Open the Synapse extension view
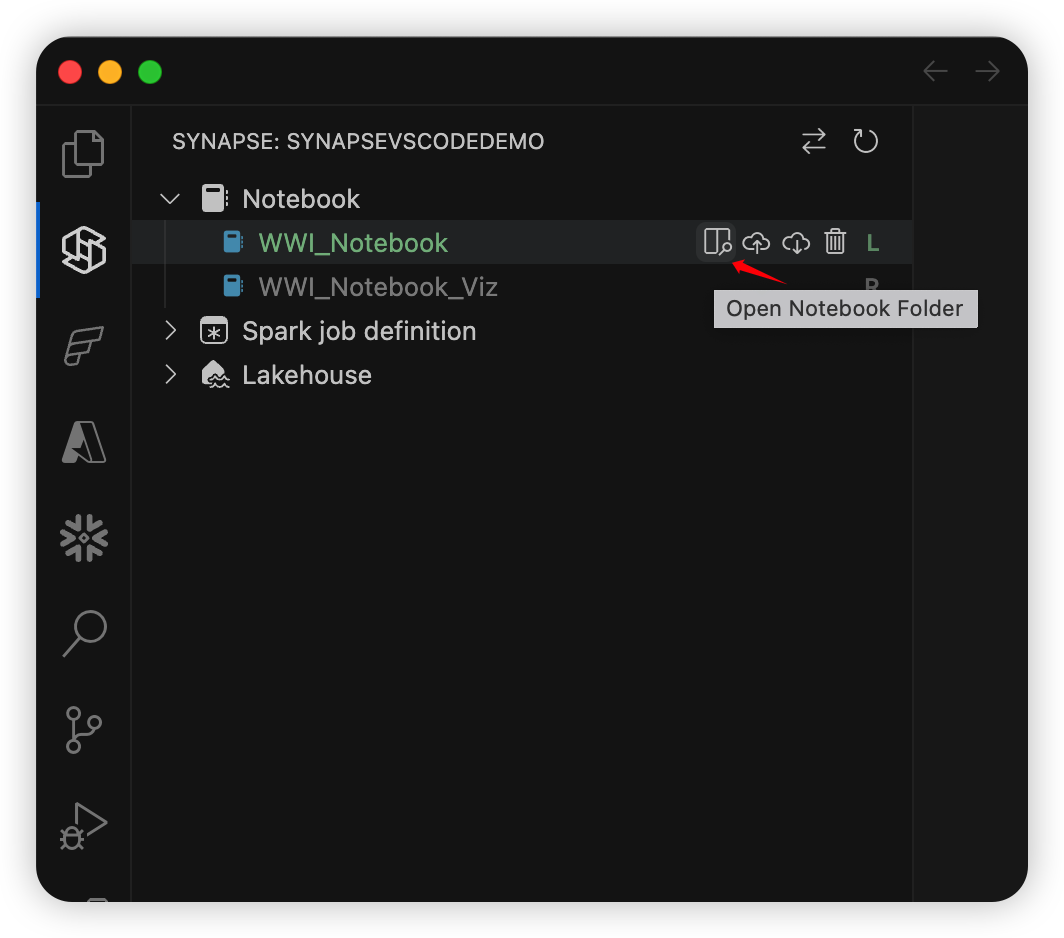Viewport: 1064px width, 938px height. [x=84, y=250]
